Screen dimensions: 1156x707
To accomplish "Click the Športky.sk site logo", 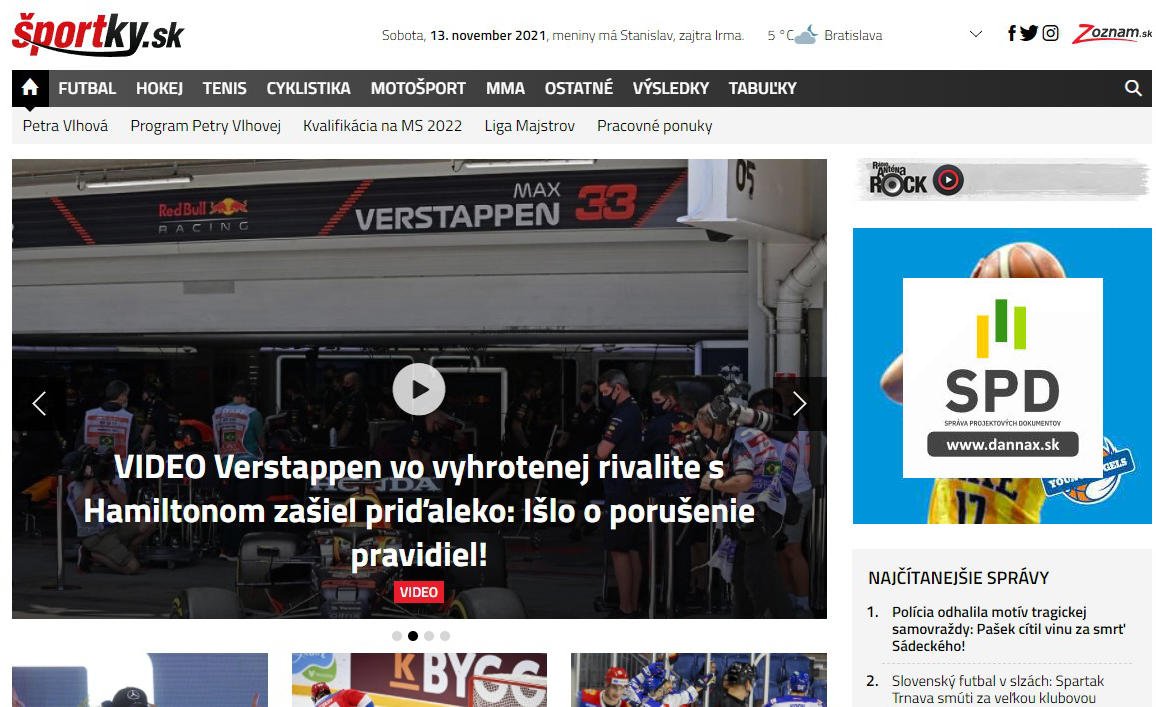I will pyautogui.click(x=98, y=34).
